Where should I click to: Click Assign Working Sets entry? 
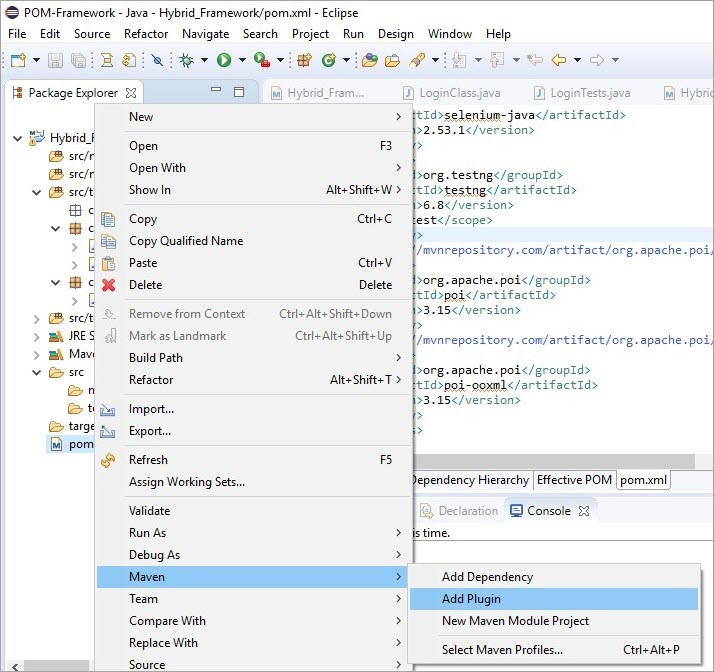[x=255, y=482]
